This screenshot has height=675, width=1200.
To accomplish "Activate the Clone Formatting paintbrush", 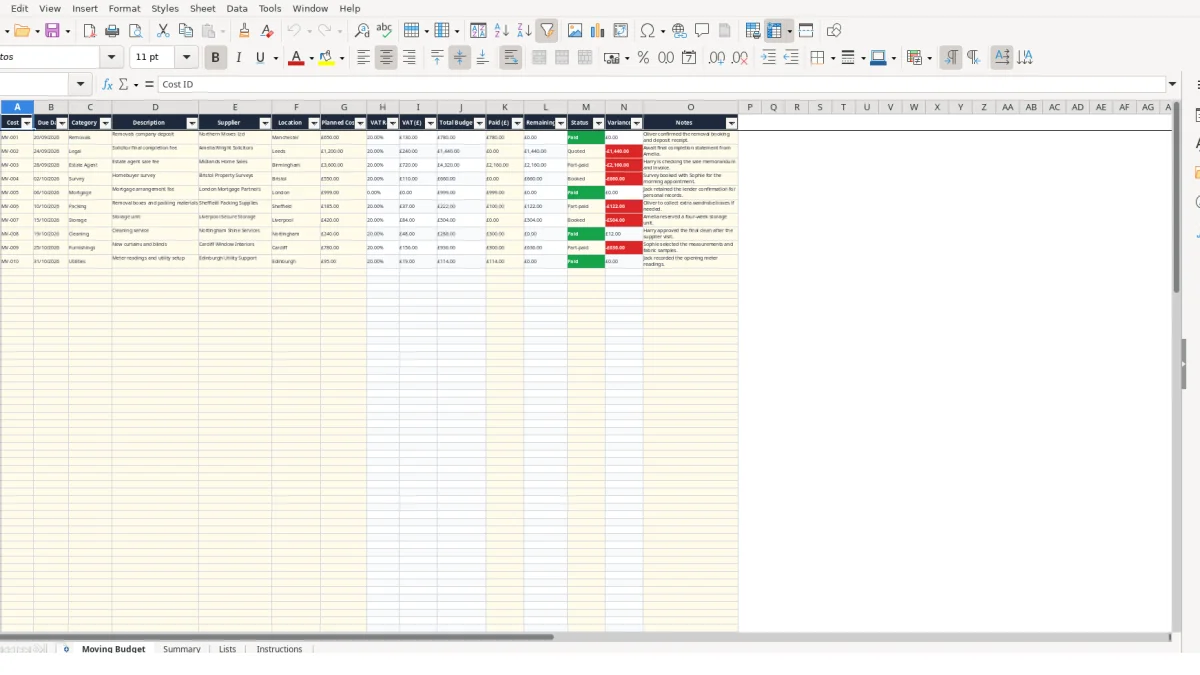I will (244, 31).
